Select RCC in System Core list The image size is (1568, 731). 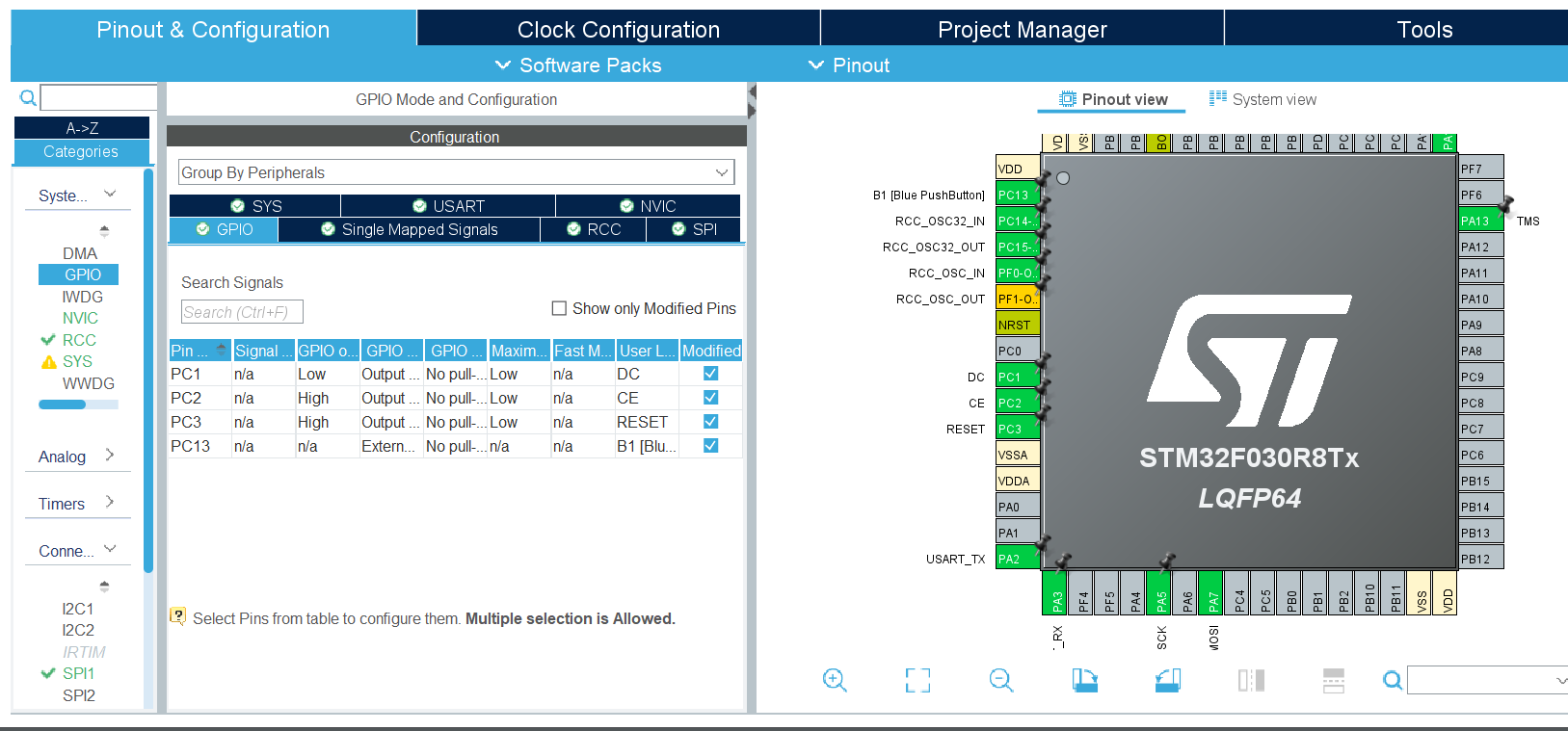(79, 340)
